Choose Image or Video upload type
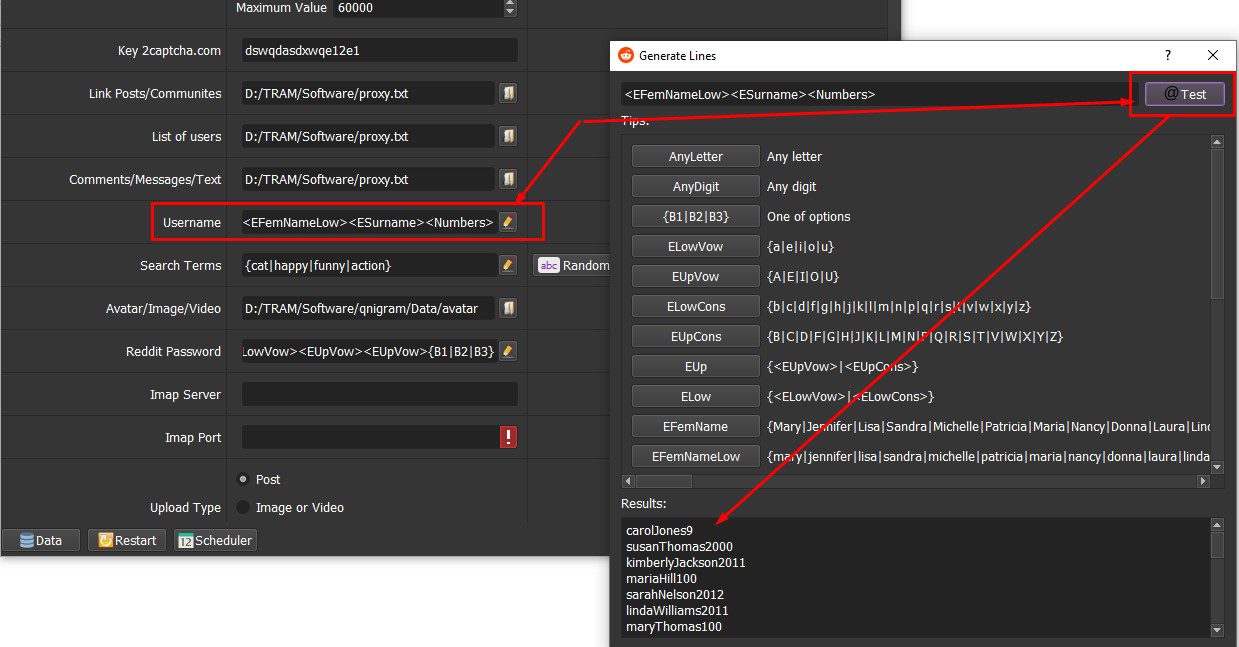 [x=242, y=507]
